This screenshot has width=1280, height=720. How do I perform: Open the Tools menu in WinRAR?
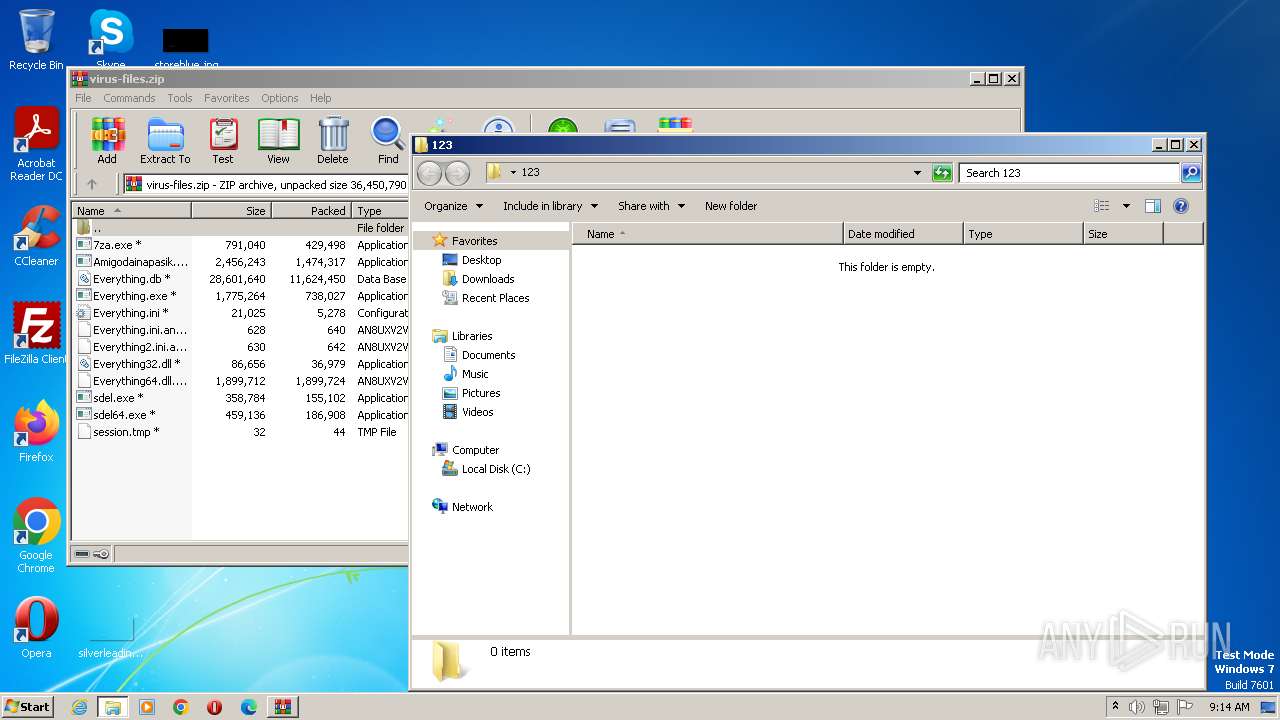[180, 98]
